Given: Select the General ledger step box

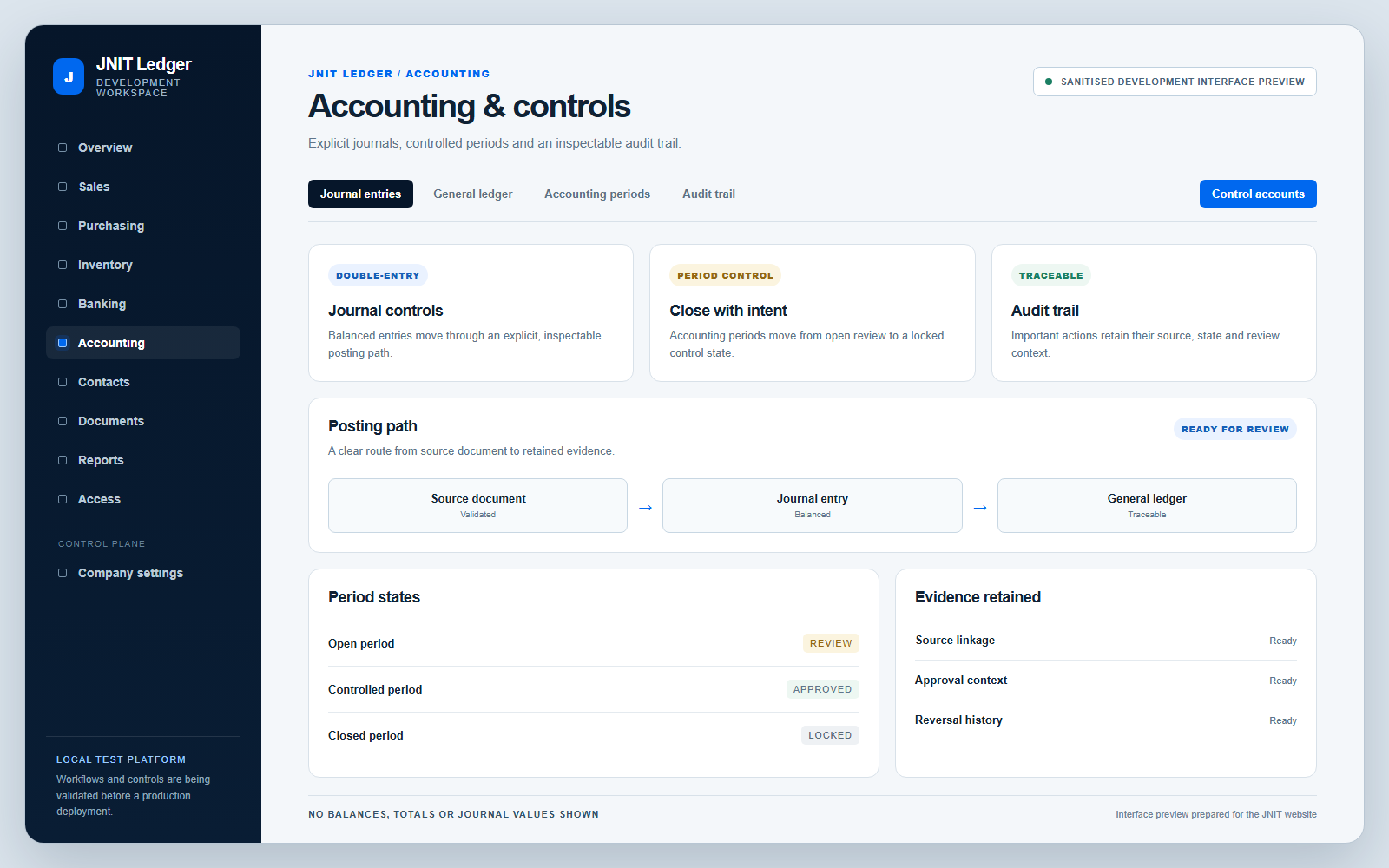Looking at the screenshot, I should point(1147,505).
